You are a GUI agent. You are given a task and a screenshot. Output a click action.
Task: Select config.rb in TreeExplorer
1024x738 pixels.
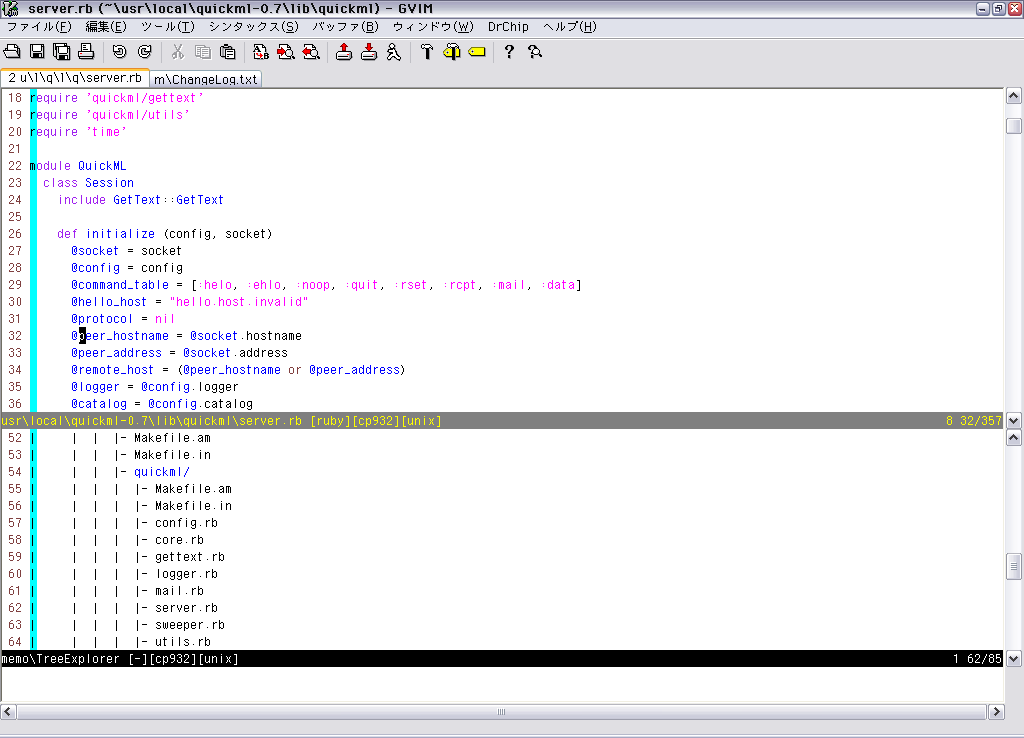(186, 523)
